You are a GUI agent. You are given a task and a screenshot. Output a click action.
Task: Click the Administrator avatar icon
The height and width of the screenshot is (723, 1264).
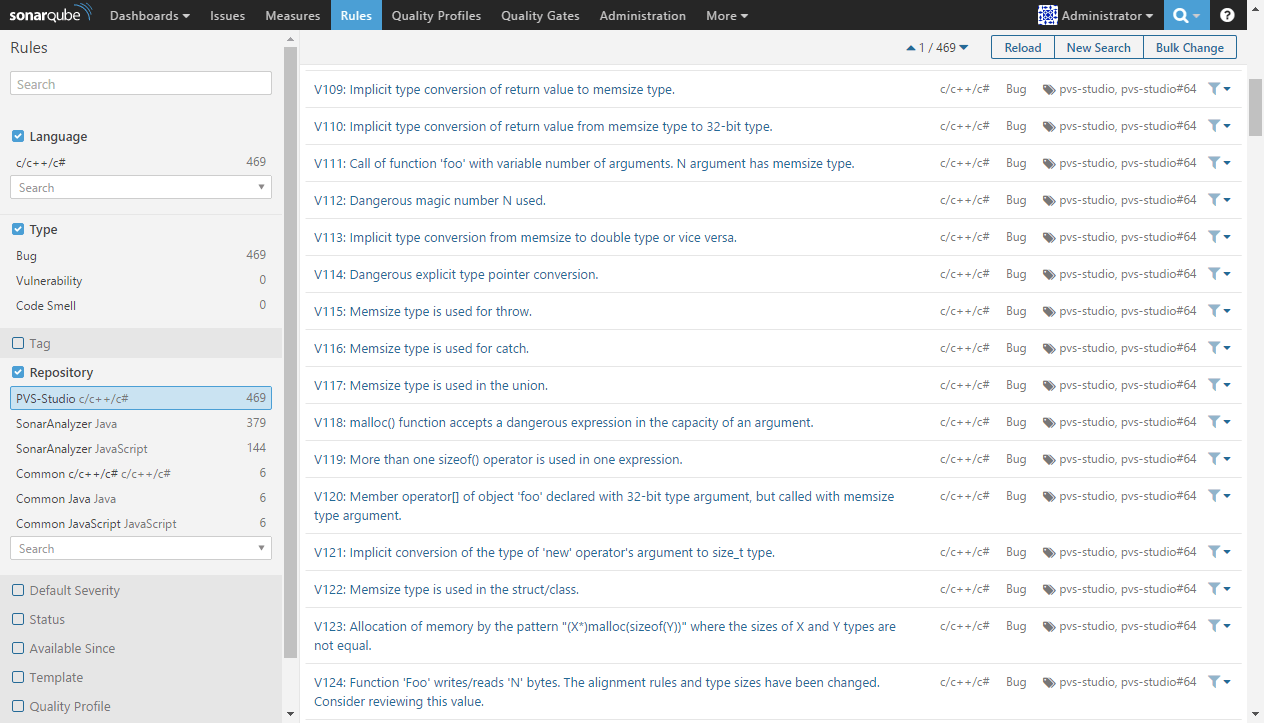coord(1048,15)
